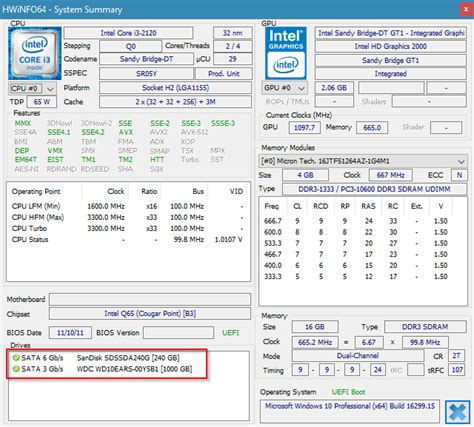
Task: Click the empty BIOS Version field
Action: [178, 333]
